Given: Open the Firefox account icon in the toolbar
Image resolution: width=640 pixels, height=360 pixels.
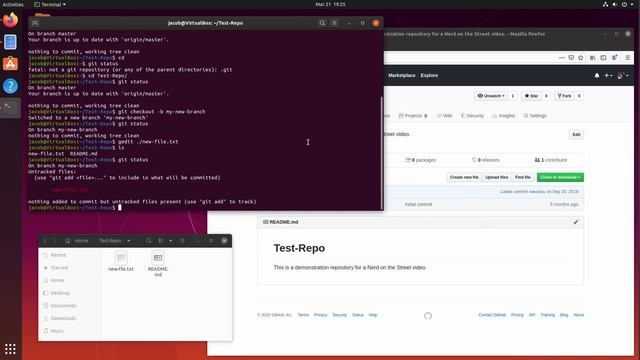Looking at the screenshot, I should (x=615, y=58).
